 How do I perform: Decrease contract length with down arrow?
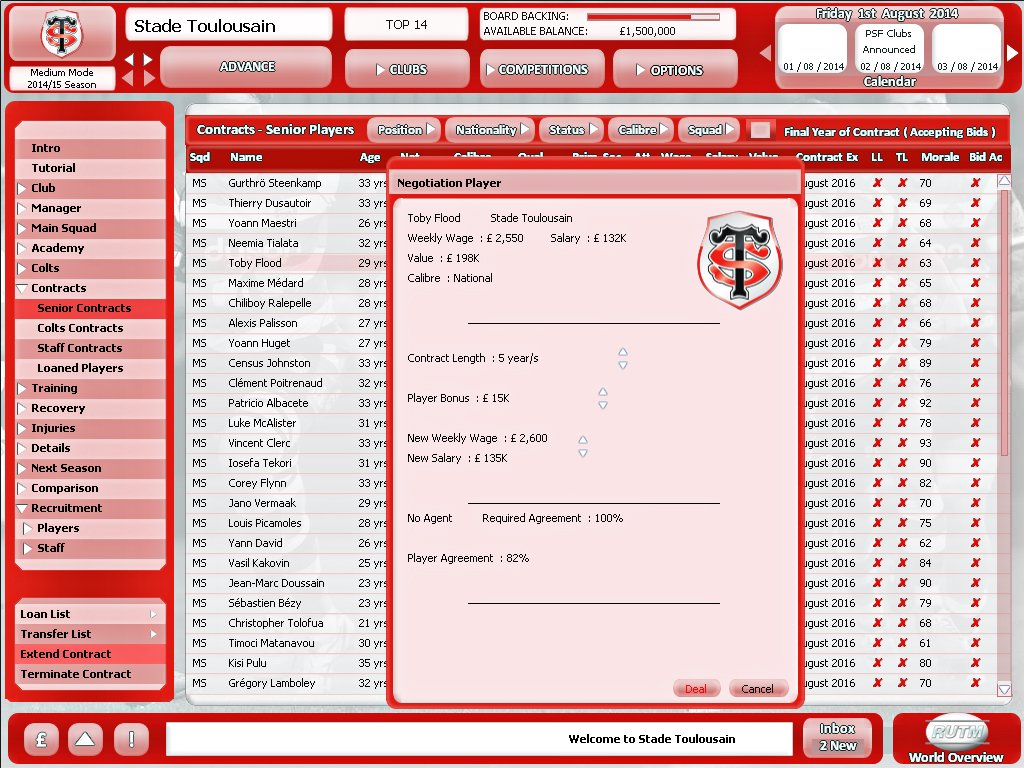click(x=623, y=365)
